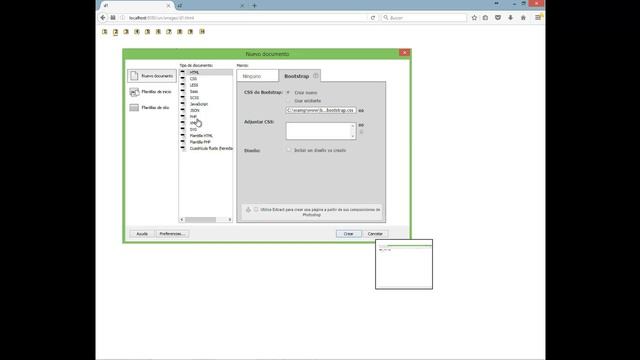This screenshot has width=640, height=360.
Task: Show bookmarks library icon next to the star
Action: (x=485, y=18)
